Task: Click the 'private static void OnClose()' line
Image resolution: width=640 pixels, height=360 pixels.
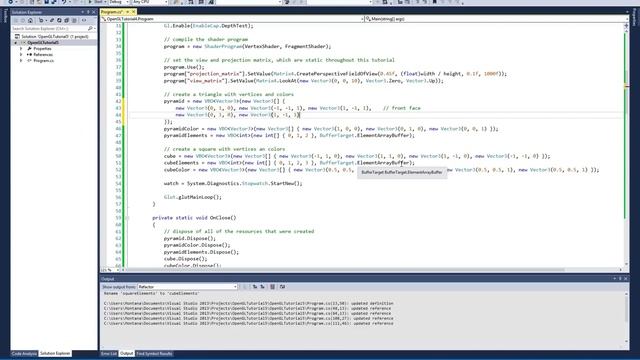Action: 194,218
